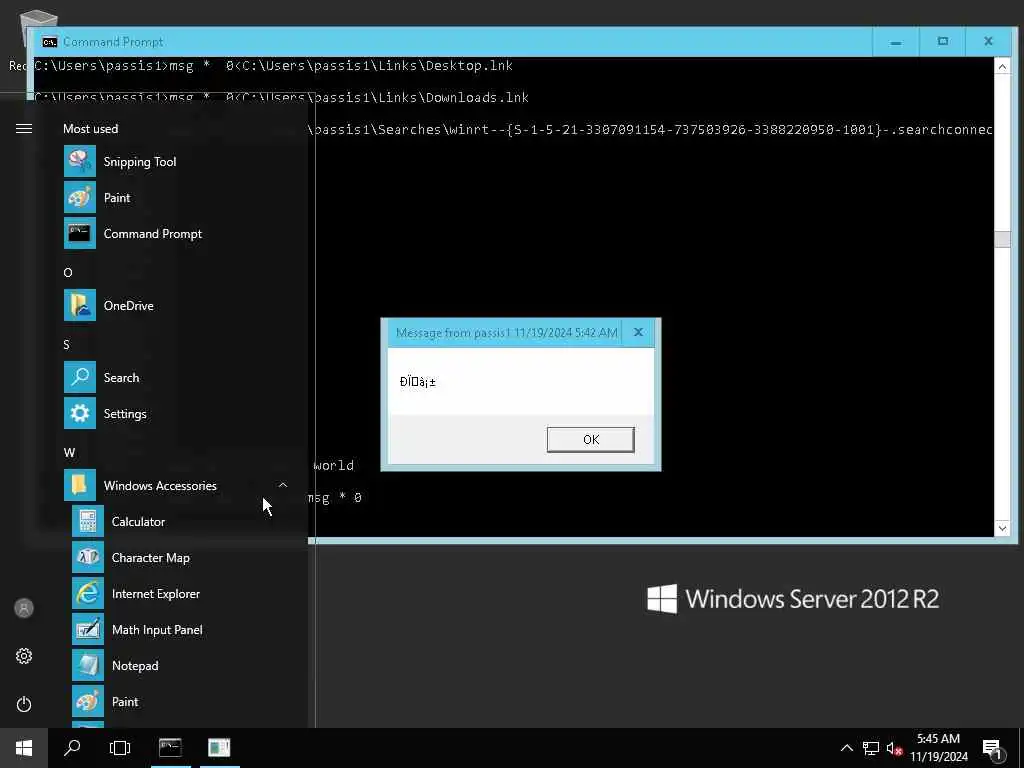Switch to Command Prompt taskbar button
1024x768 pixels.
170,748
